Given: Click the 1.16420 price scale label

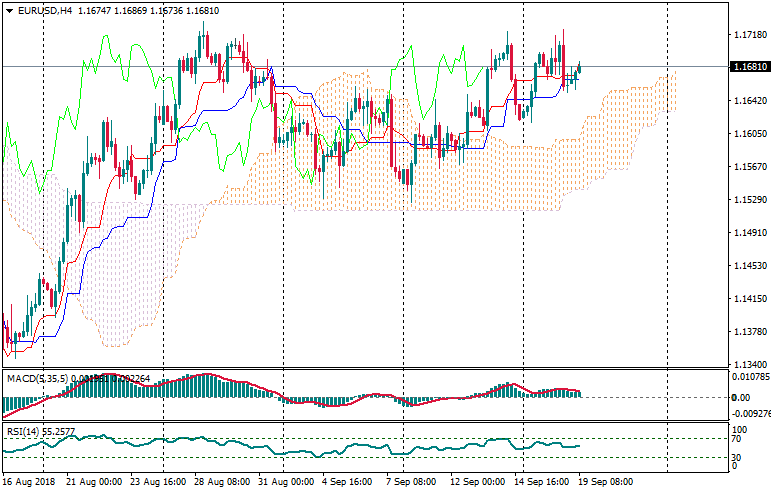Looking at the screenshot, I should pos(750,101).
